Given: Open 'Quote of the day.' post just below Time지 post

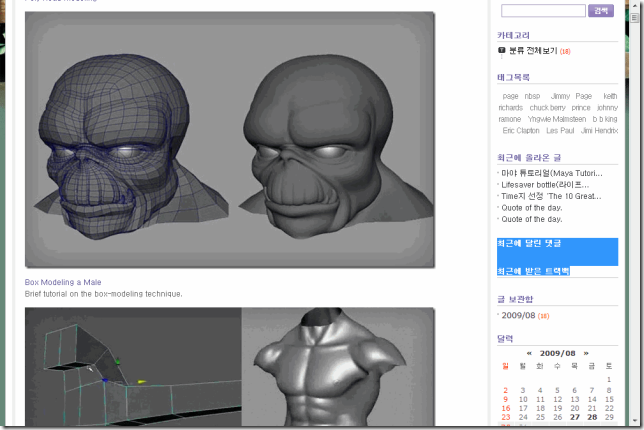Looking at the screenshot, I should tap(531, 208).
